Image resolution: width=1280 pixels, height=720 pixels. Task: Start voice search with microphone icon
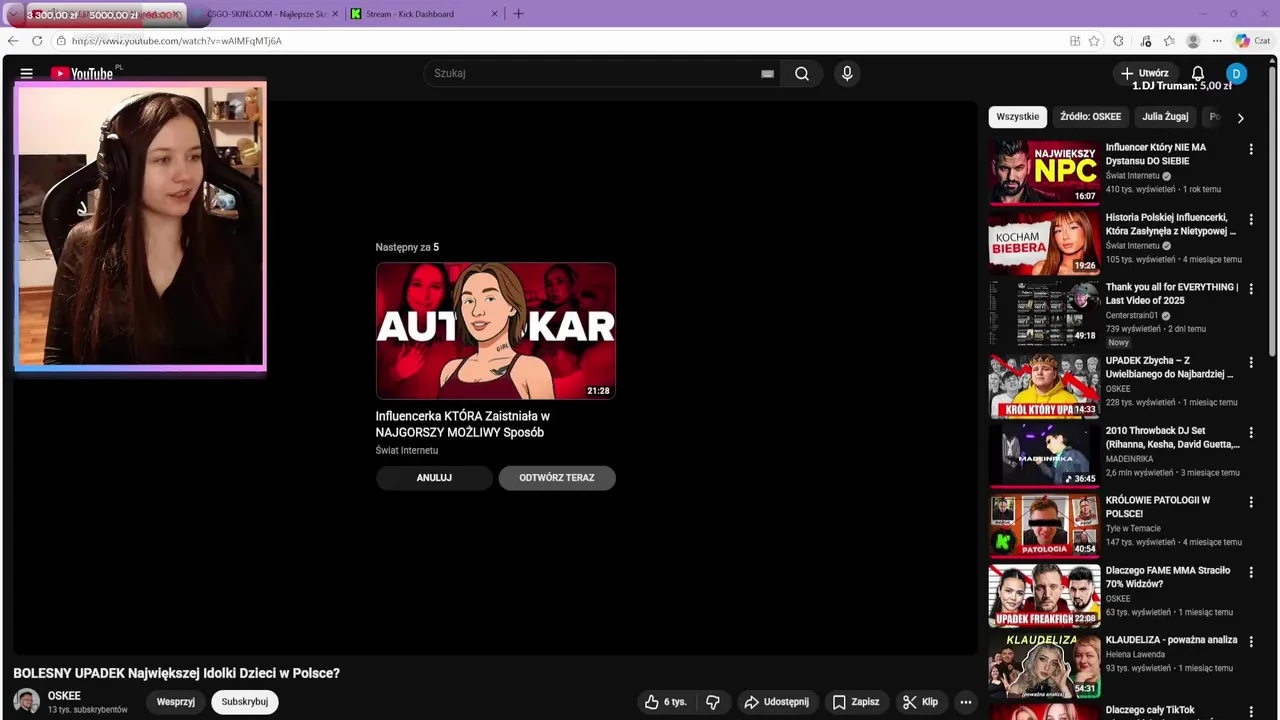847,73
